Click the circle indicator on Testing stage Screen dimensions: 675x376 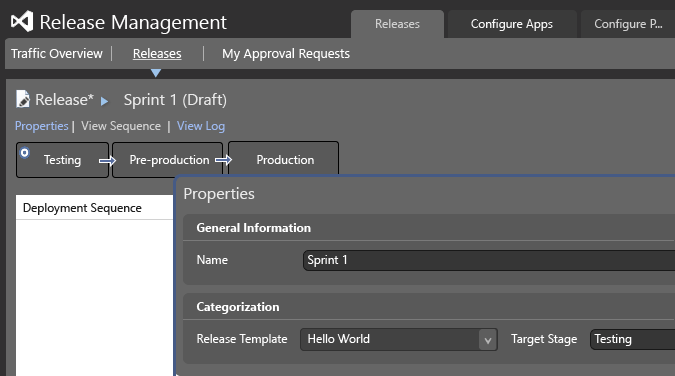(x=25, y=152)
